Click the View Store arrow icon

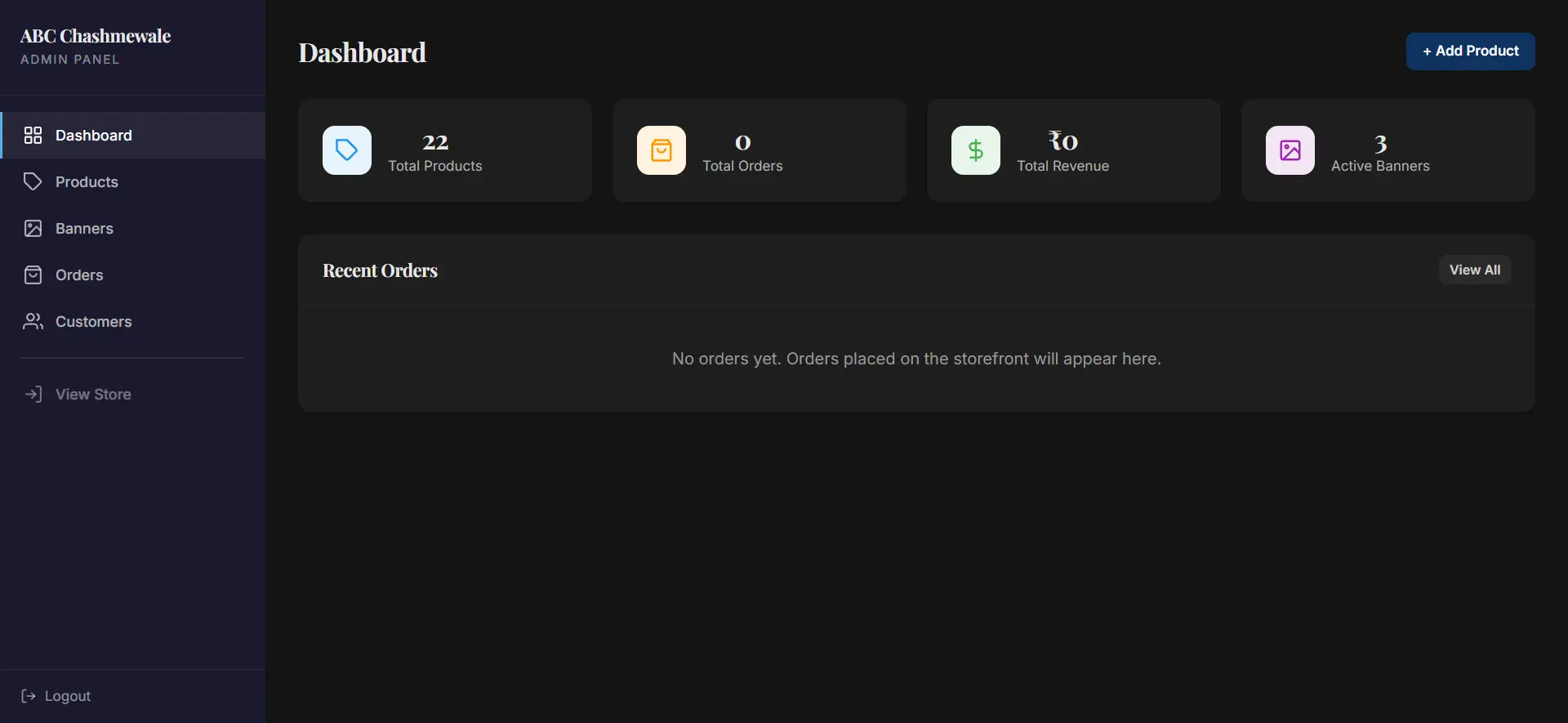tap(33, 395)
